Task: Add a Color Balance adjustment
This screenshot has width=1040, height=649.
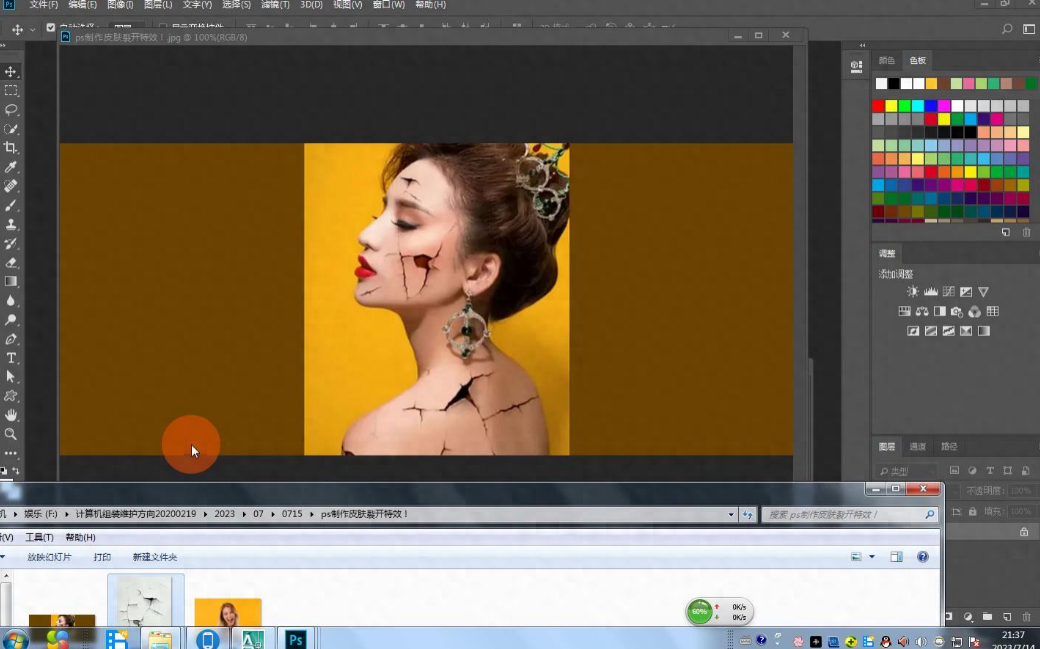Action: 922,311
